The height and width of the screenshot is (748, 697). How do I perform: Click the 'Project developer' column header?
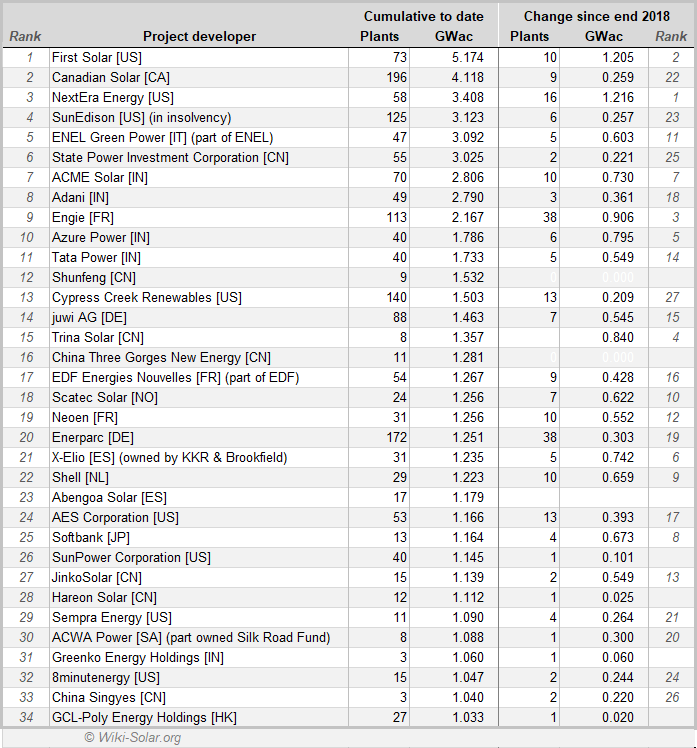[199, 36]
